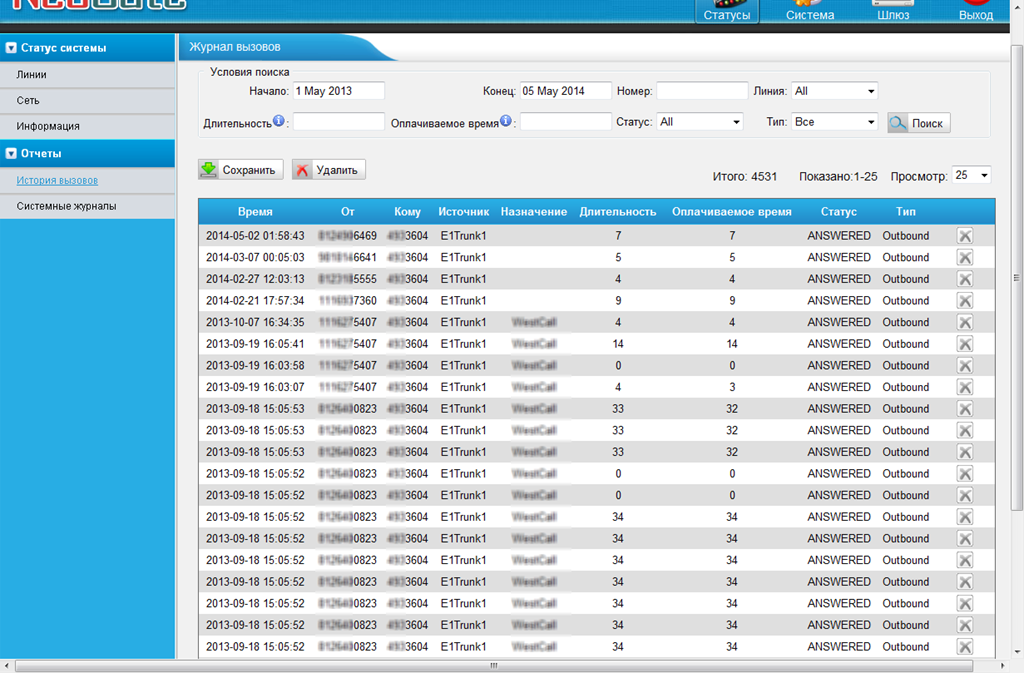Click the Длительность column header
The image size is (1024, 673).
click(618, 211)
